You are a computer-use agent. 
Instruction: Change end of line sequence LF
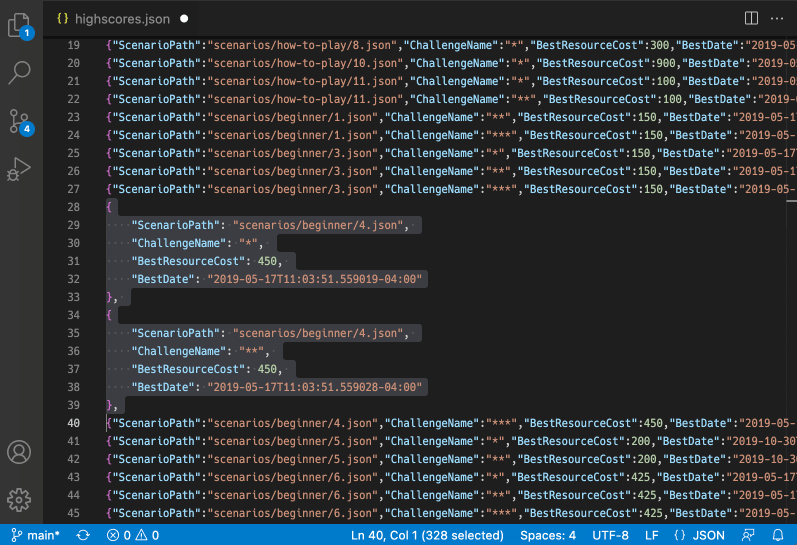[x=652, y=535]
